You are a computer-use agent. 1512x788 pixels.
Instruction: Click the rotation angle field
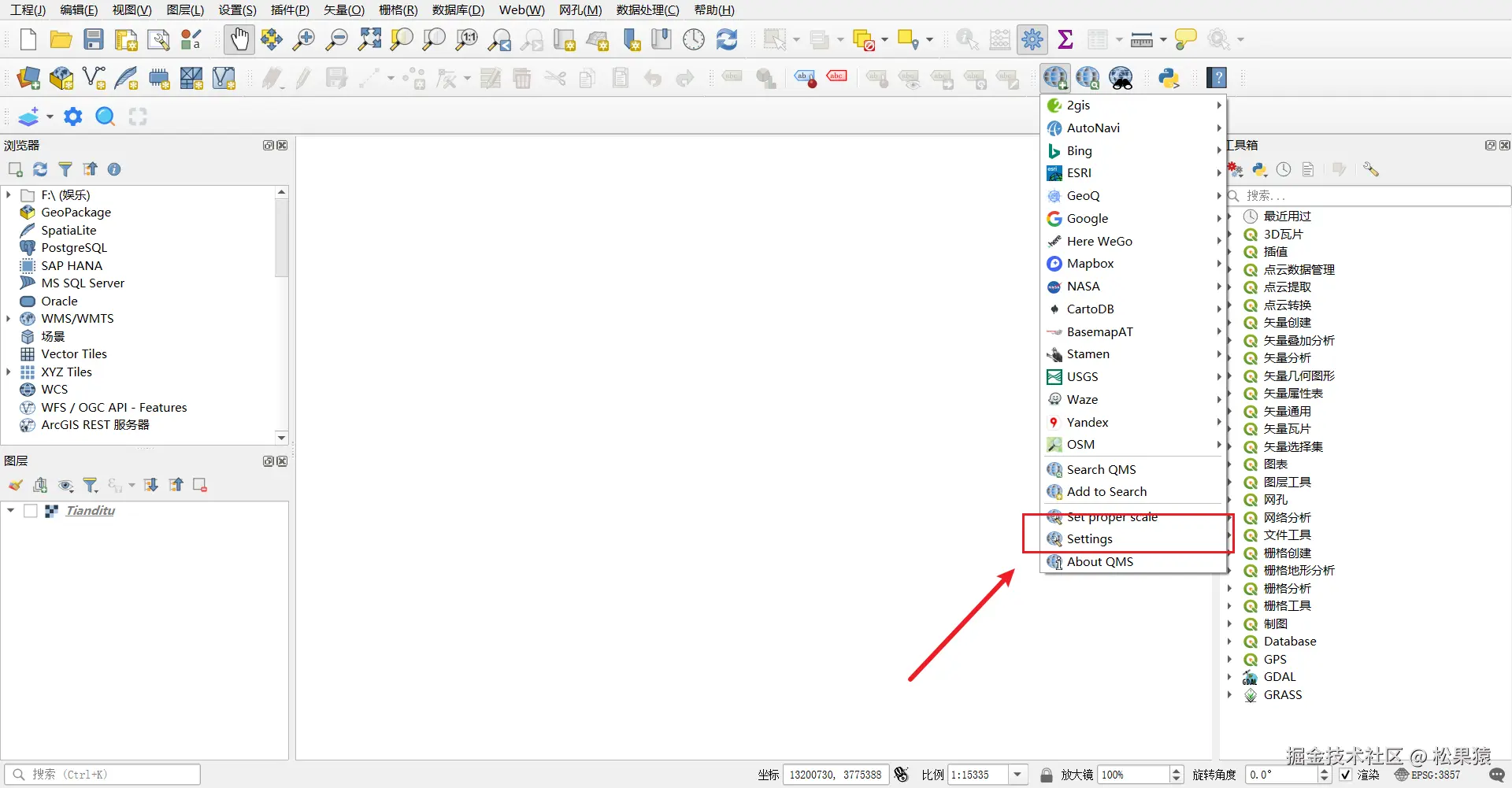(x=1282, y=775)
